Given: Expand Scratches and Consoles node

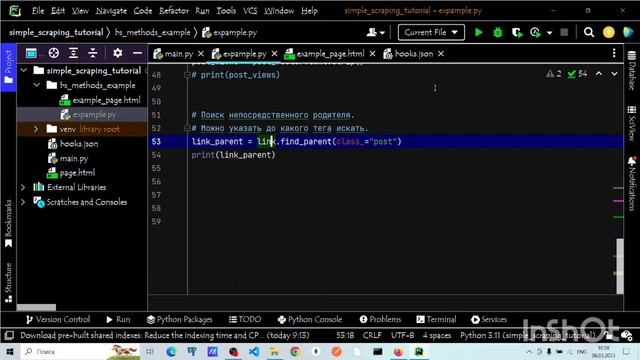Looking at the screenshot, I should coord(23,202).
